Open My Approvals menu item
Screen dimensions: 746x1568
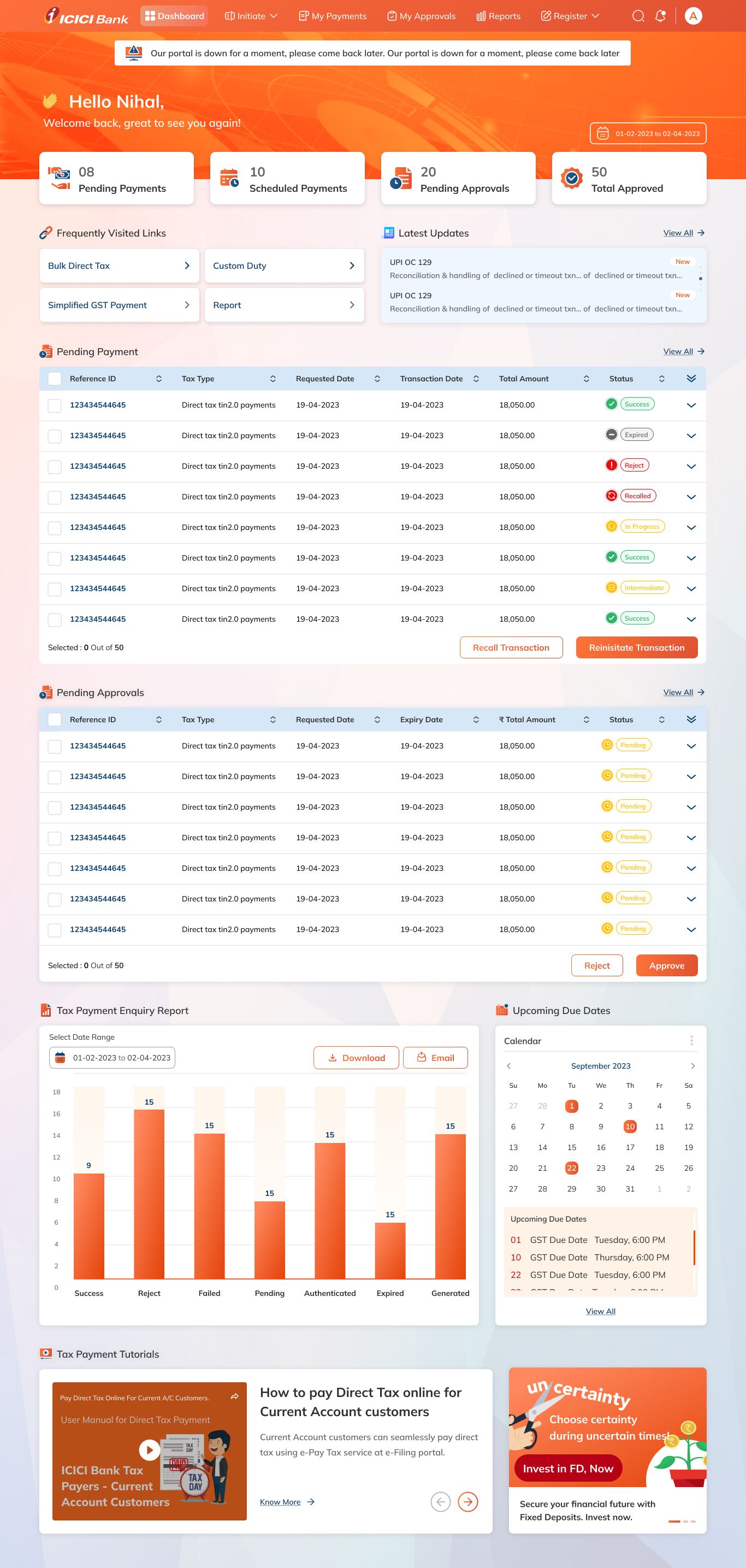pyautogui.click(x=421, y=16)
